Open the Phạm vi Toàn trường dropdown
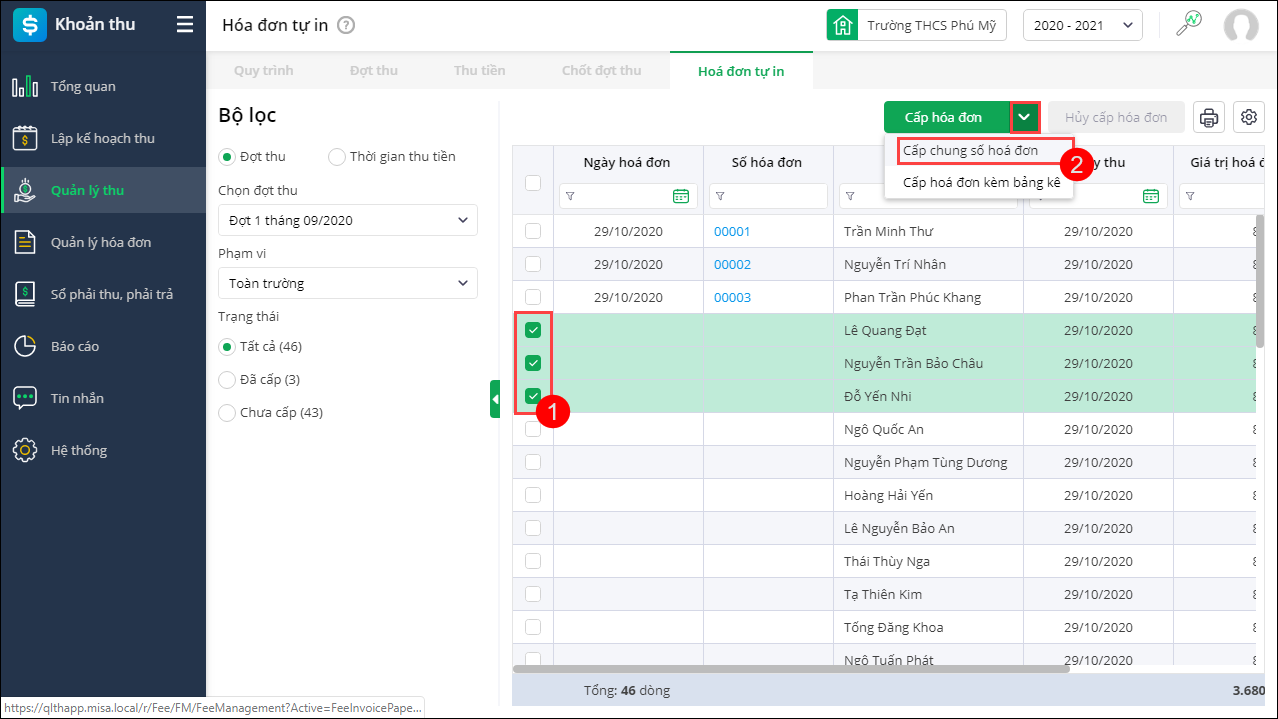This screenshot has width=1278, height=719. point(348,283)
